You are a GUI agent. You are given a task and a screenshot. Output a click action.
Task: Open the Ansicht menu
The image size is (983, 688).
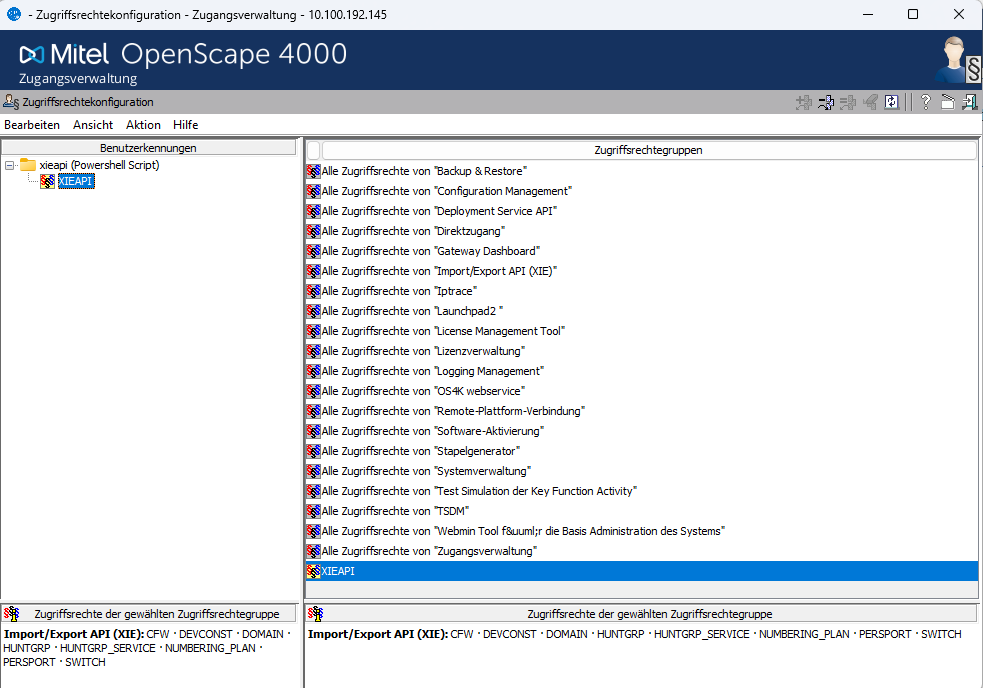point(93,125)
